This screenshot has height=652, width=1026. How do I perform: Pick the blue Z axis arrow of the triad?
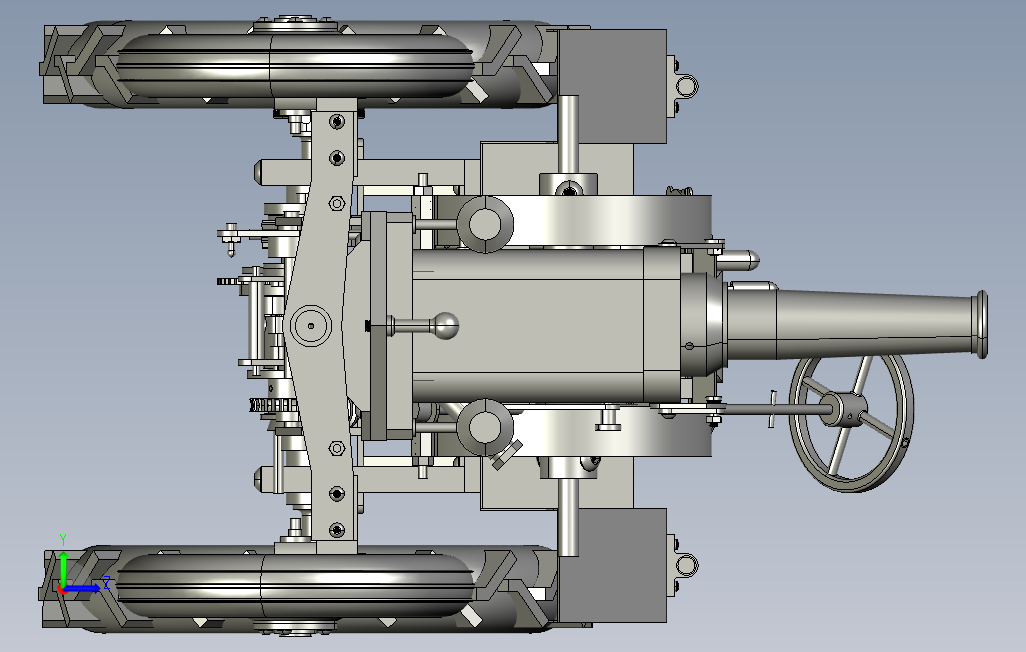point(82,588)
